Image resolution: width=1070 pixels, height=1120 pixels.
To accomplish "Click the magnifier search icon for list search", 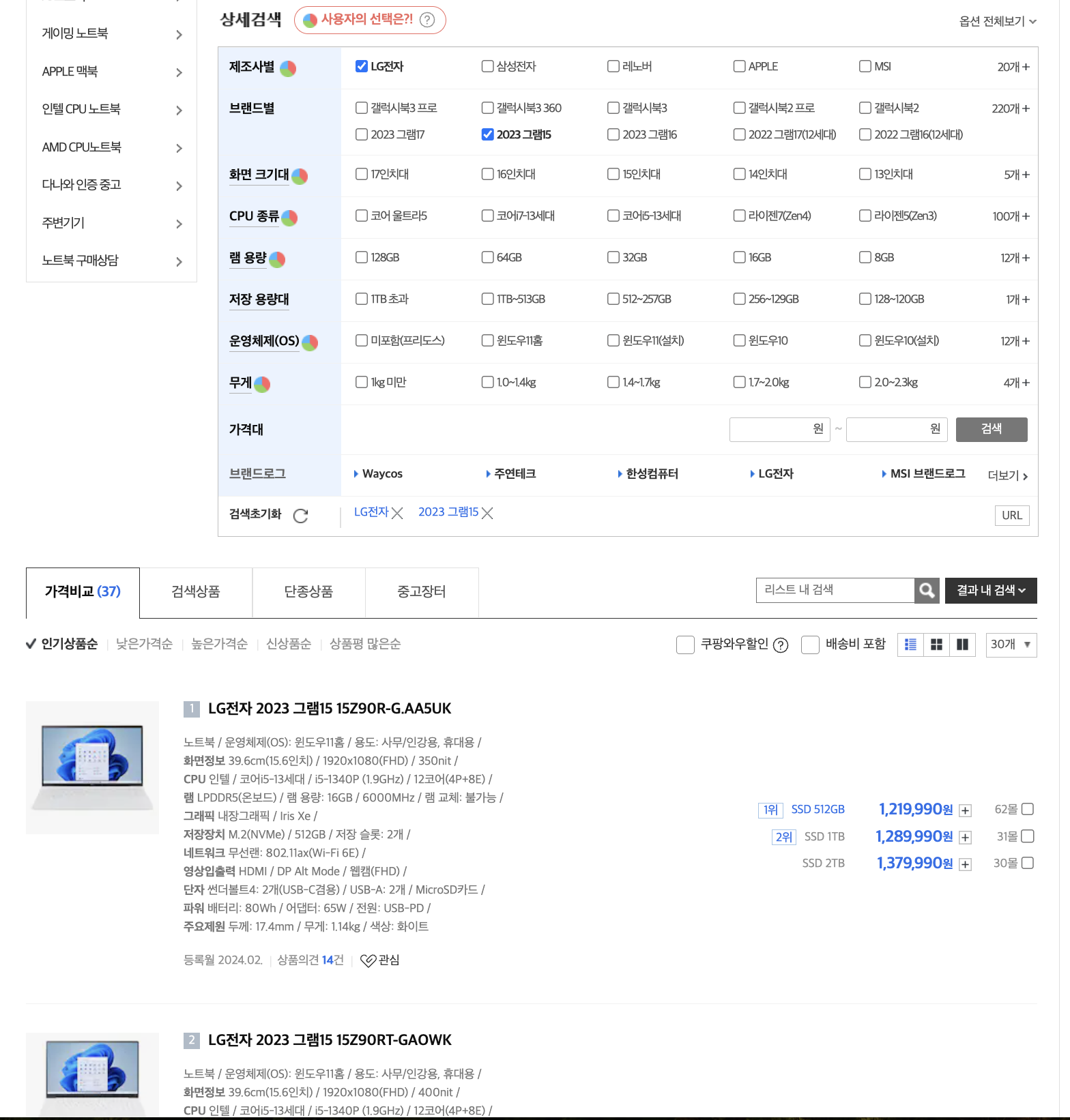I will tap(927, 590).
